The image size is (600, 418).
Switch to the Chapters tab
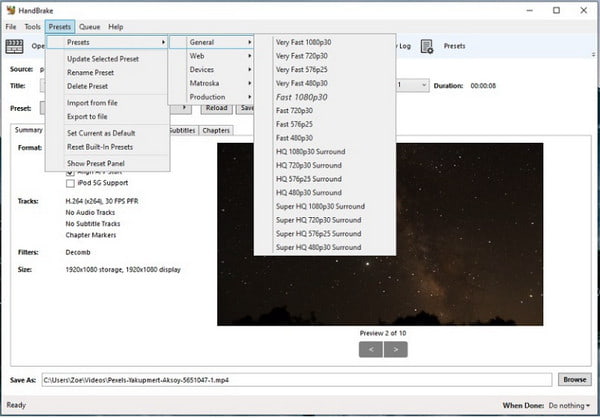tap(216, 131)
